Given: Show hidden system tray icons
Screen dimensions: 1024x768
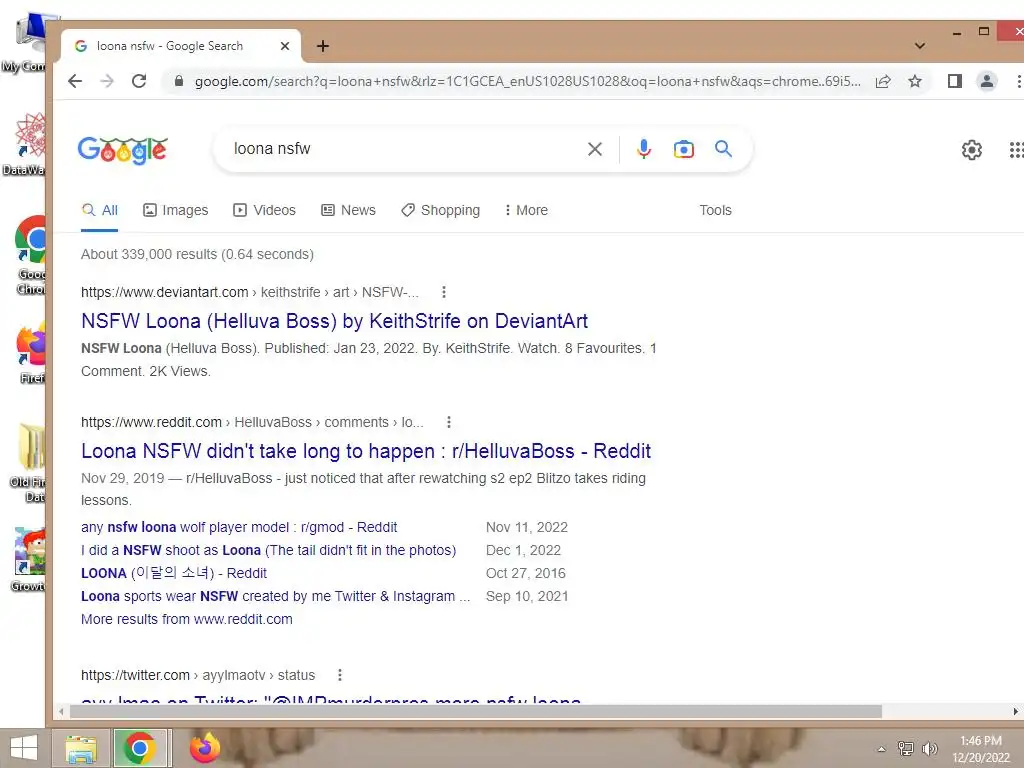Looking at the screenshot, I should (x=882, y=749).
